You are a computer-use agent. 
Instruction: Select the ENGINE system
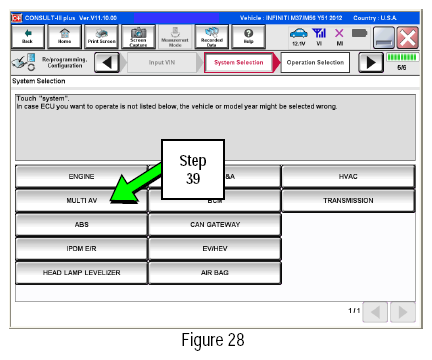click(x=81, y=176)
